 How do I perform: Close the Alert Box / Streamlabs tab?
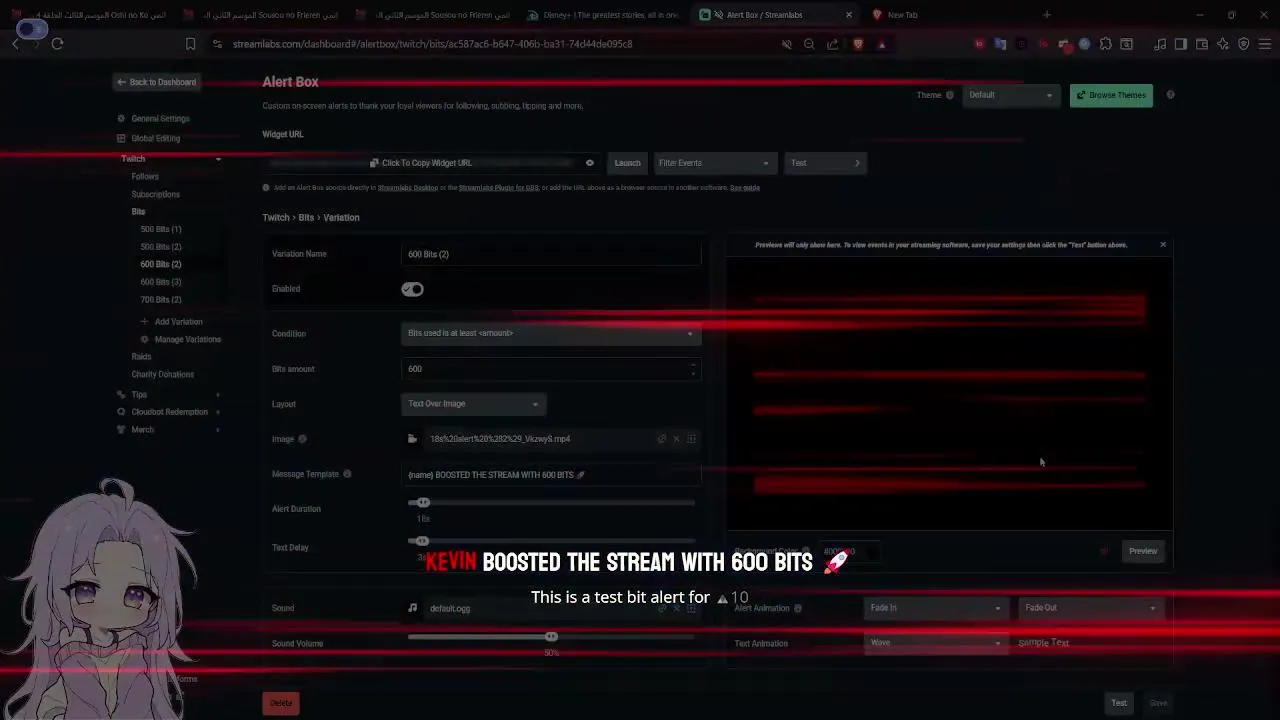click(x=849, y=15)
